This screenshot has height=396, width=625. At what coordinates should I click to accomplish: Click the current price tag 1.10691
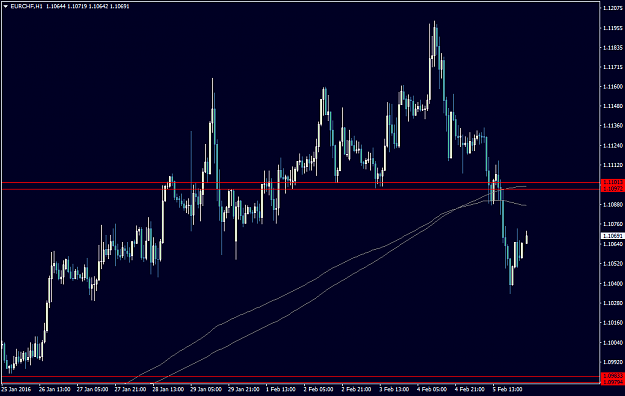pos(613,236)
